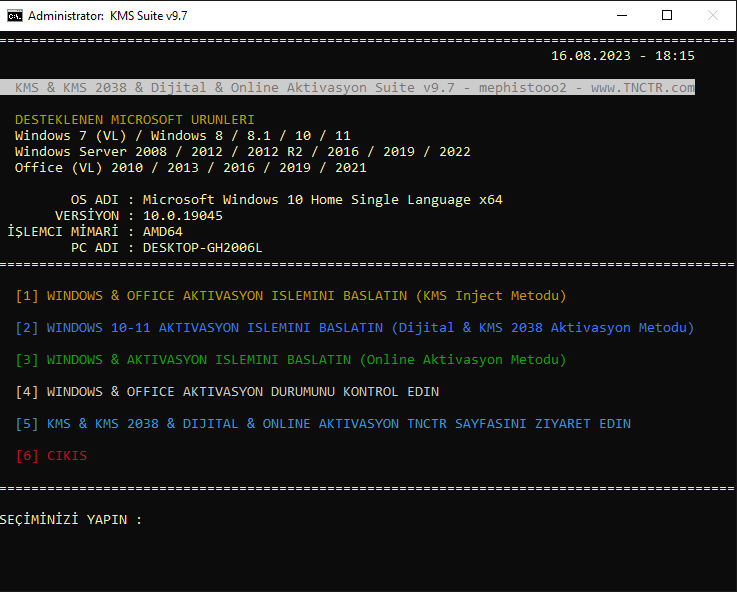737x592 pixels.
Task: Select option [5] TNCTR SAYFASINI ZIYARET EDIN
Action: click(x=323, y=424)
